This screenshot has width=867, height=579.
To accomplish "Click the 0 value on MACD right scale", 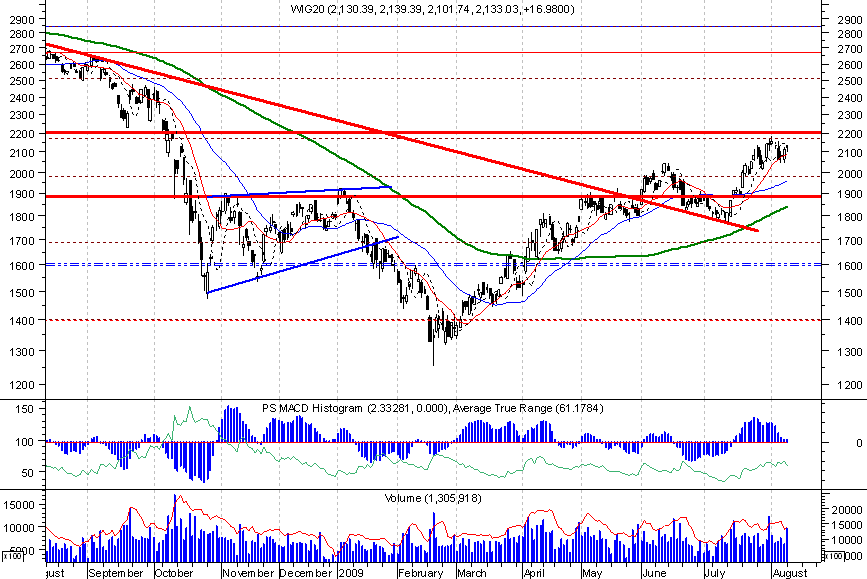I will 859,442.
